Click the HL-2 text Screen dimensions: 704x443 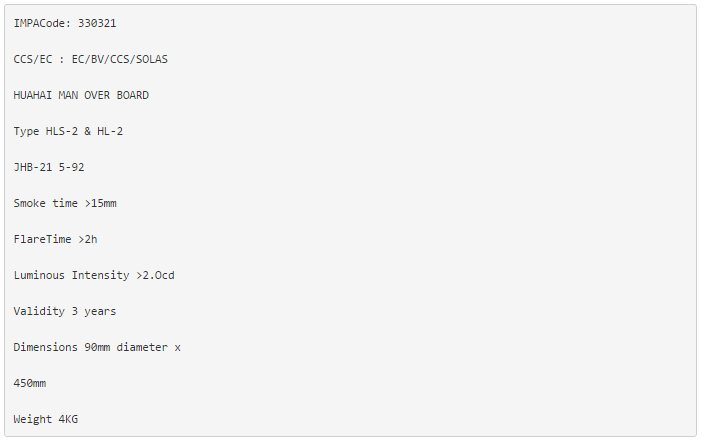[x=110, y=131]
